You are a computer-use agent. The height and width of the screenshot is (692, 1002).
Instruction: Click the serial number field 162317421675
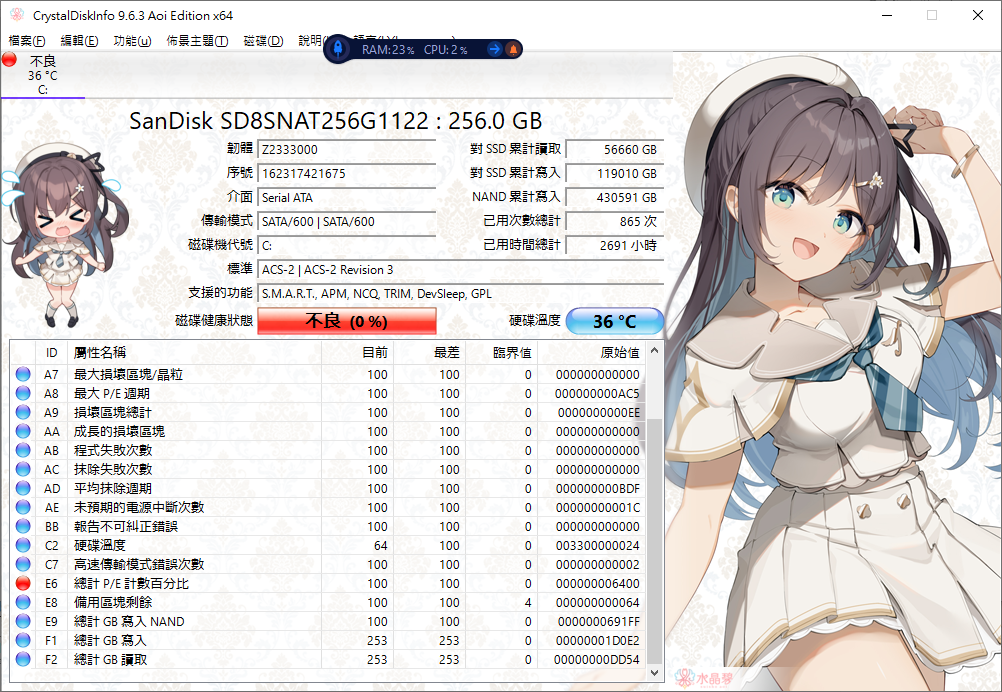[347, 173]
